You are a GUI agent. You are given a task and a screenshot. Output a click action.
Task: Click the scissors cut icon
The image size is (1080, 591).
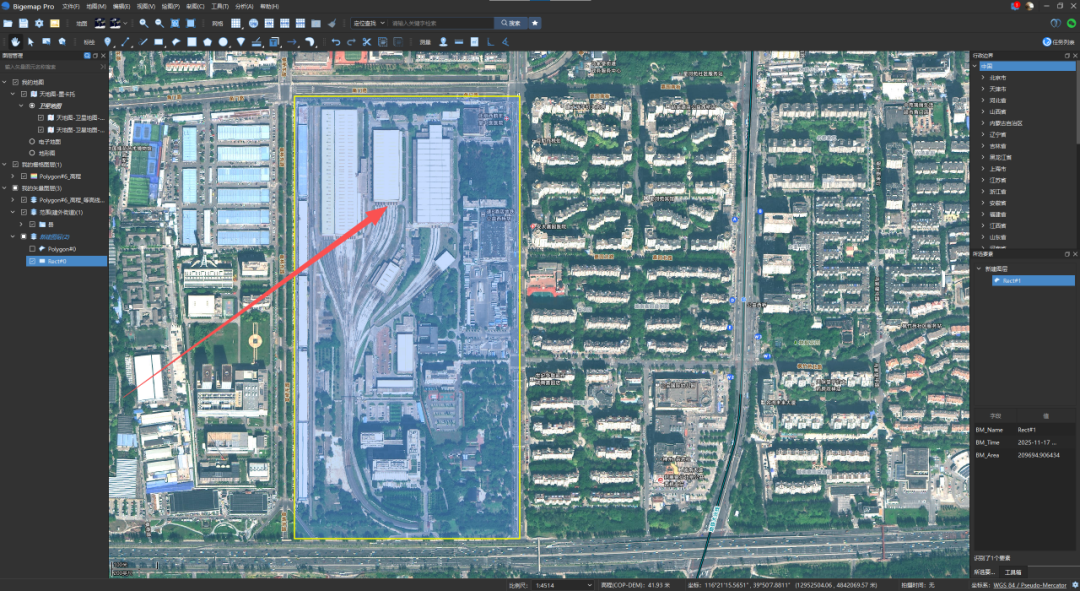[366, 42]
